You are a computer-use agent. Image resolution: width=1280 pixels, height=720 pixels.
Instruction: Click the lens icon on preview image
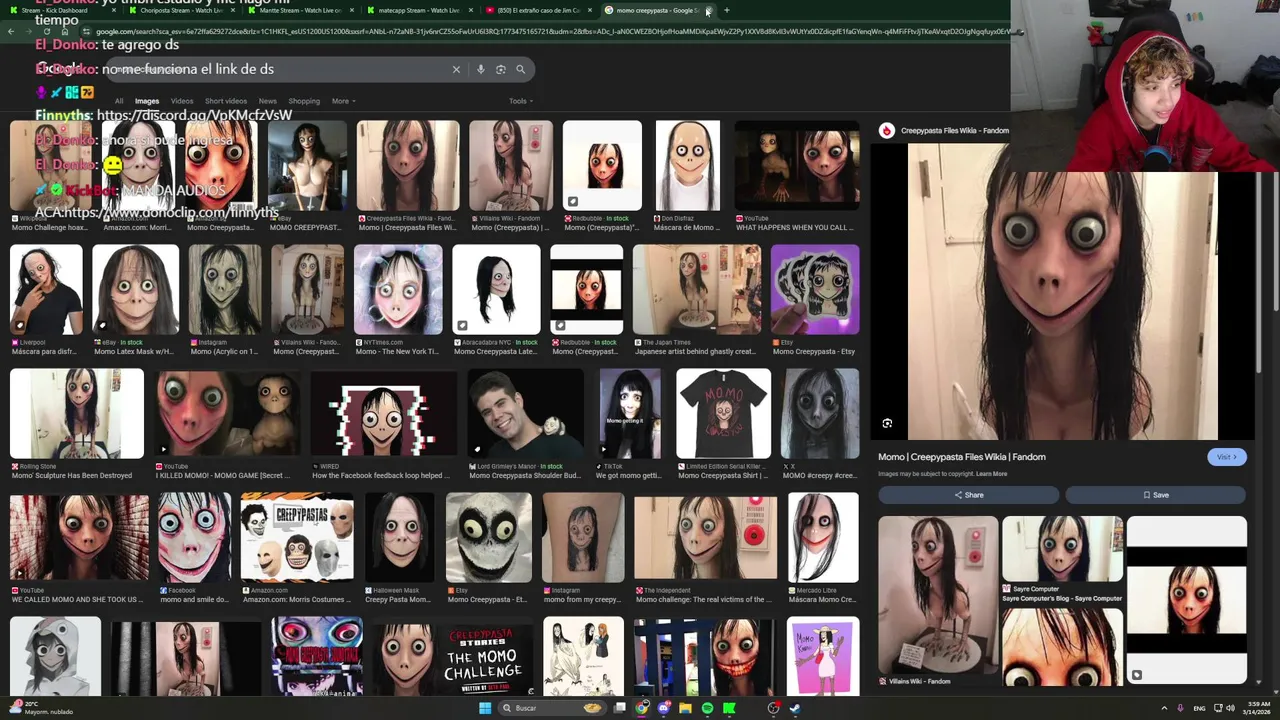coord(887,423)
